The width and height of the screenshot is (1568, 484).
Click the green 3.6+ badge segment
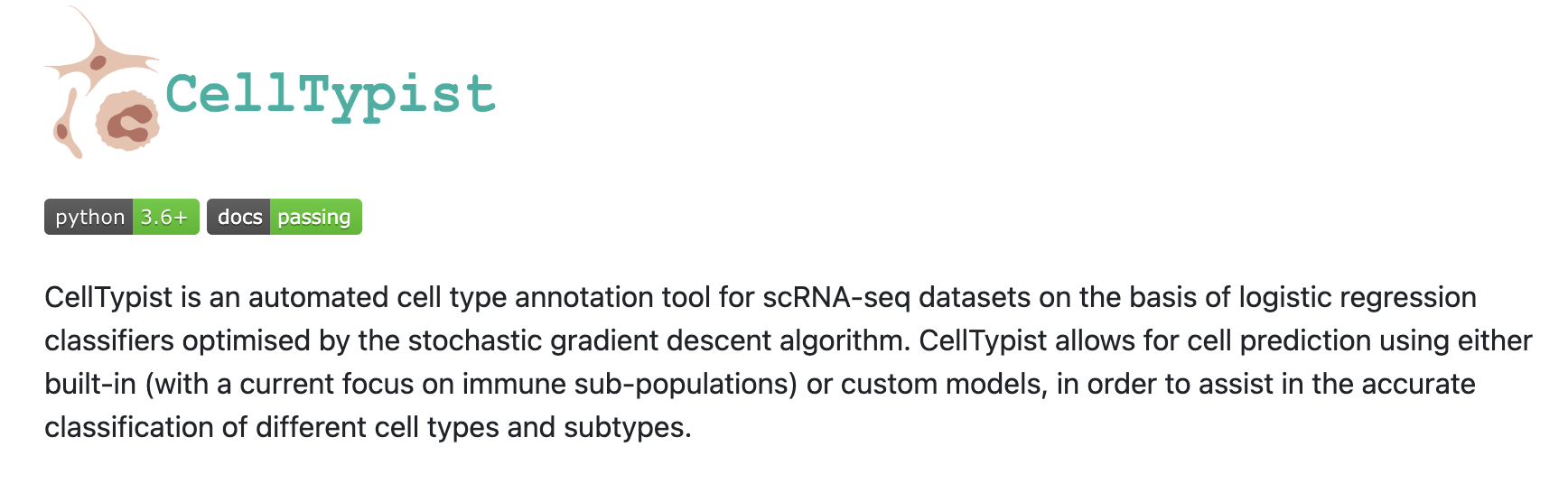pos(165,218)
